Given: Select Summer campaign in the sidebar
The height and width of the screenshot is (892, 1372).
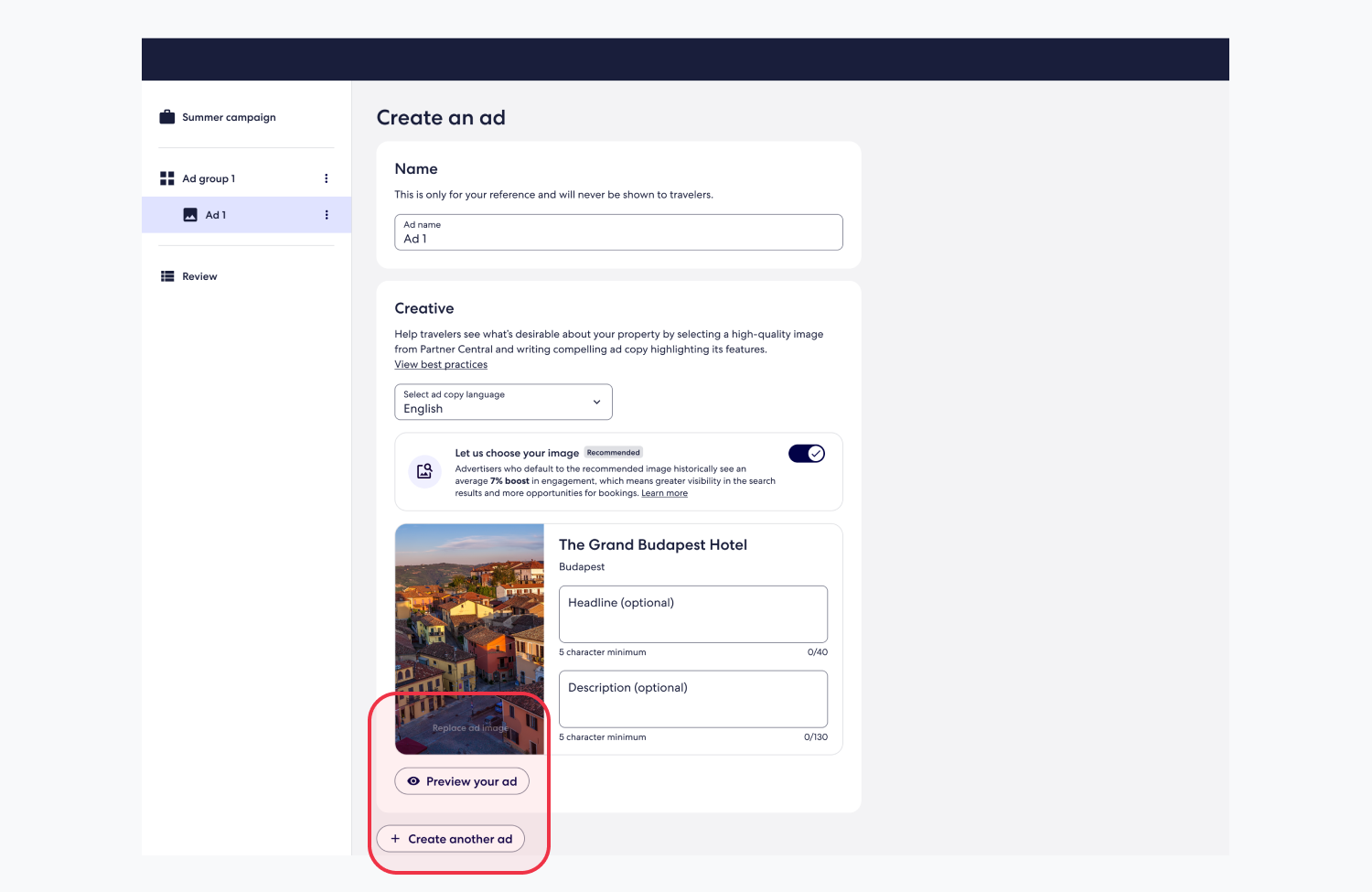Looking at the screenshot, I should (229, 117).
